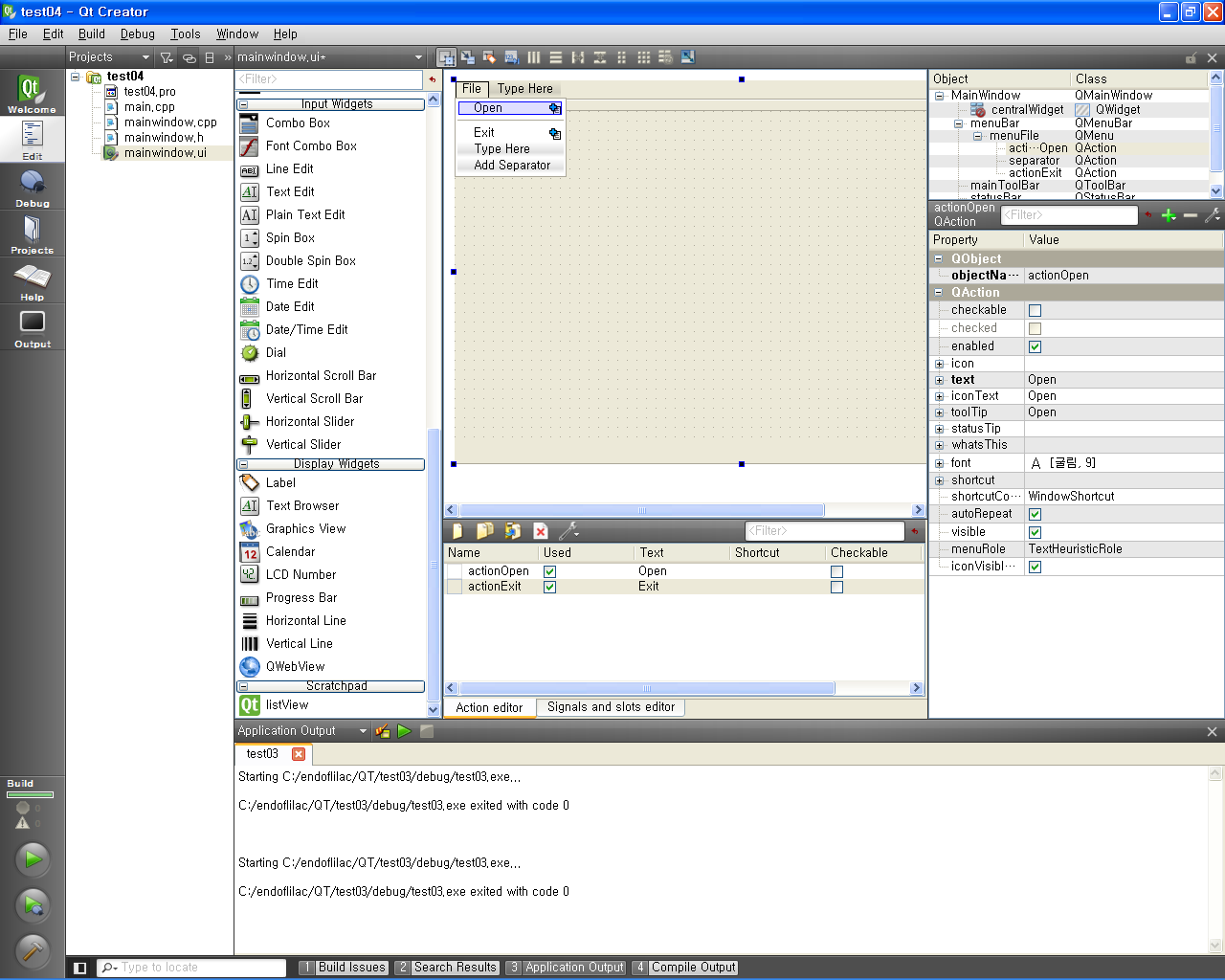The image size is (1225, 980).
Task: Activate the Edit Buddies mode icon
Action: click(x=489, y=57)
